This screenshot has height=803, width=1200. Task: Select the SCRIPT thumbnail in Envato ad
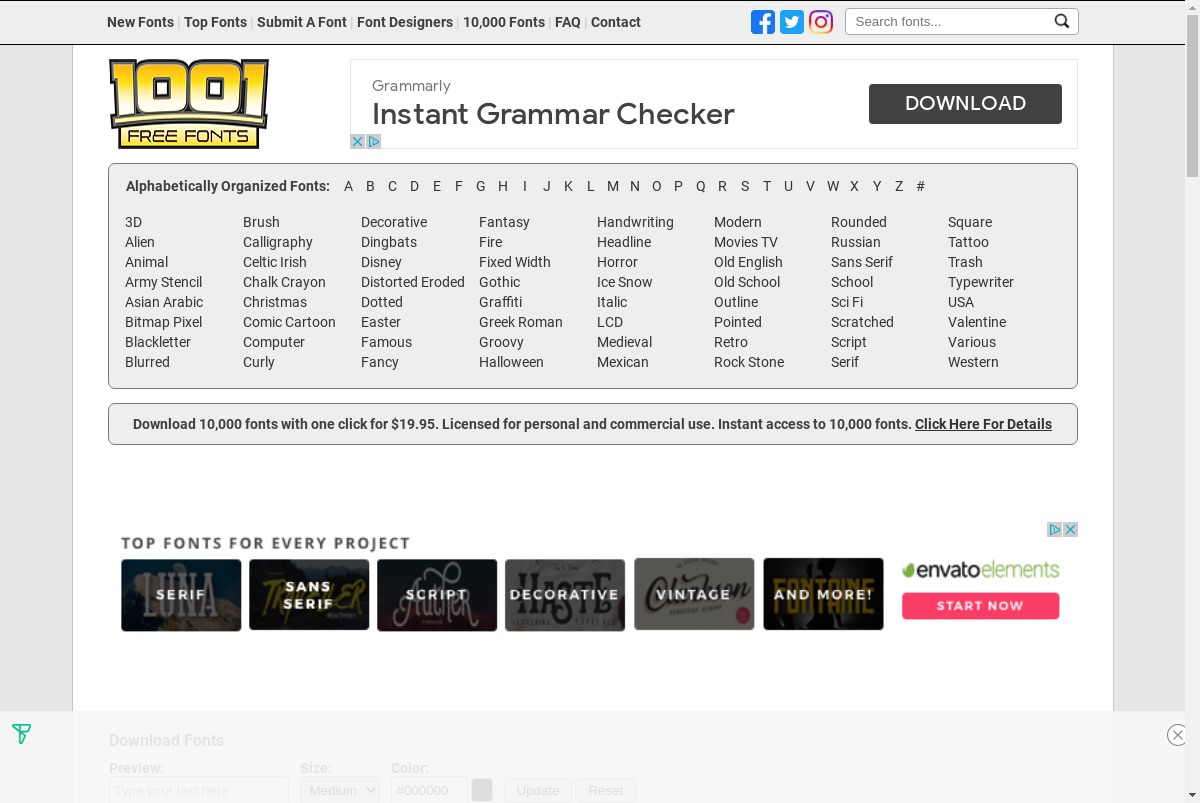point(437,595)
